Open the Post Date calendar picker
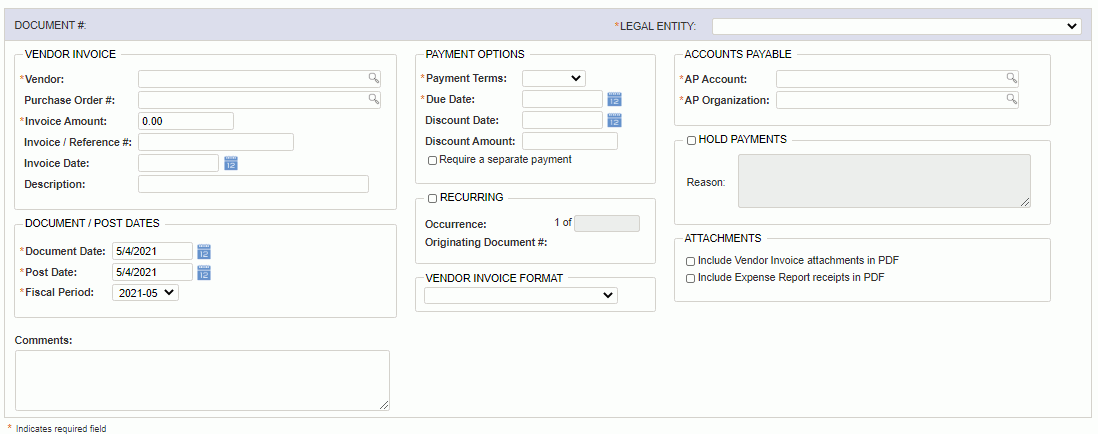 point(204,272)
